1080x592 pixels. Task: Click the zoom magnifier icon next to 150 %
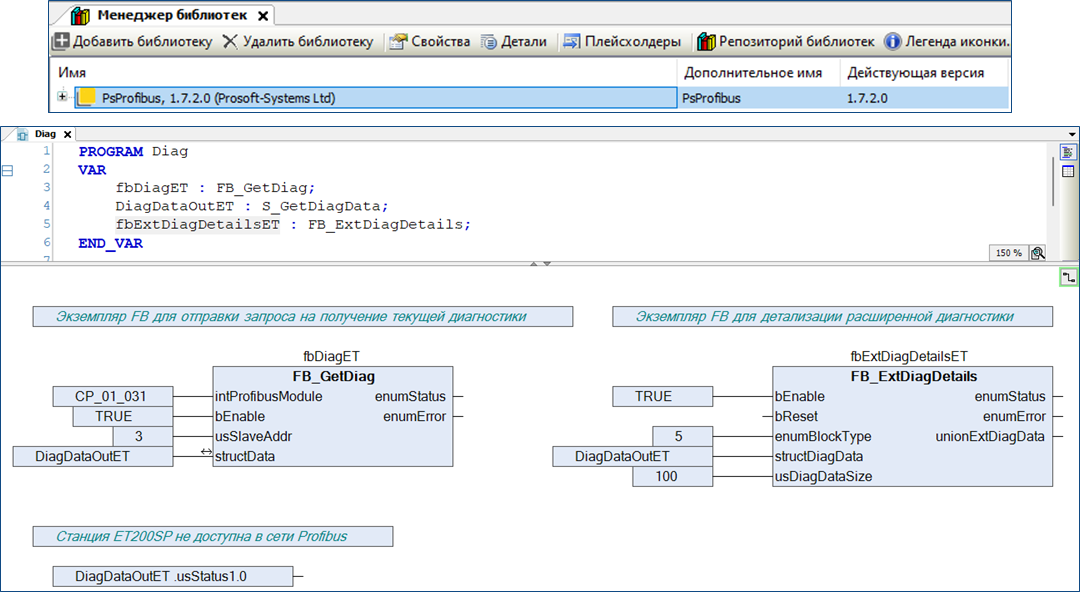coord(1038,253)
